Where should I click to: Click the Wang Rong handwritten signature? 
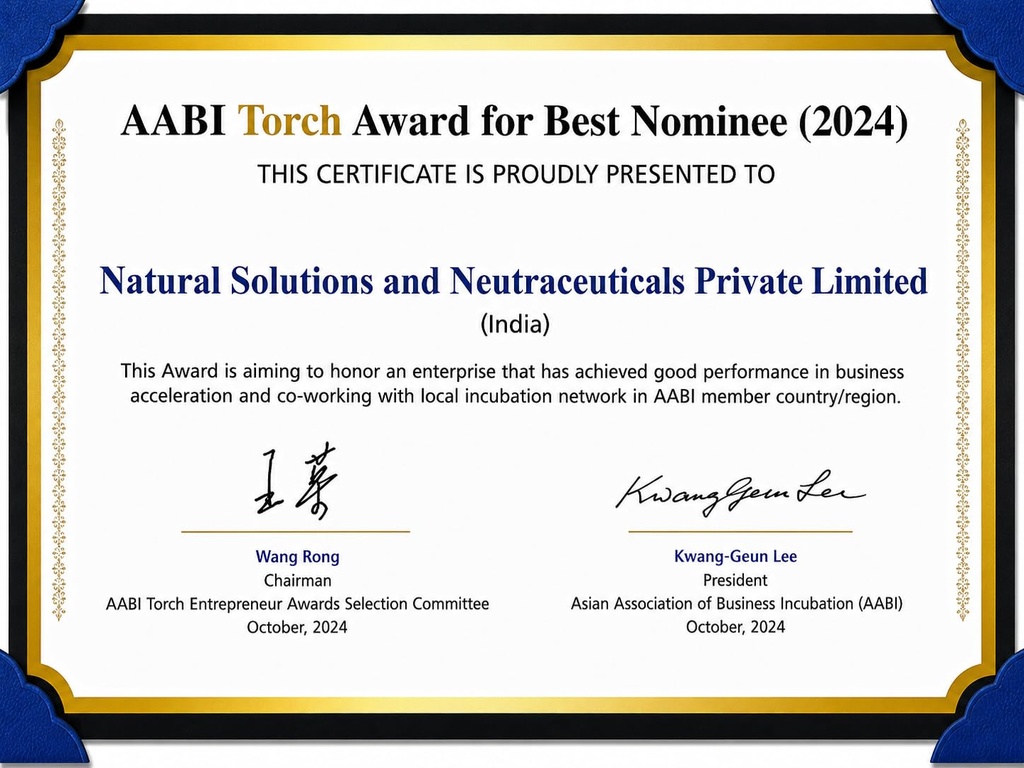[x=296, y=481]
